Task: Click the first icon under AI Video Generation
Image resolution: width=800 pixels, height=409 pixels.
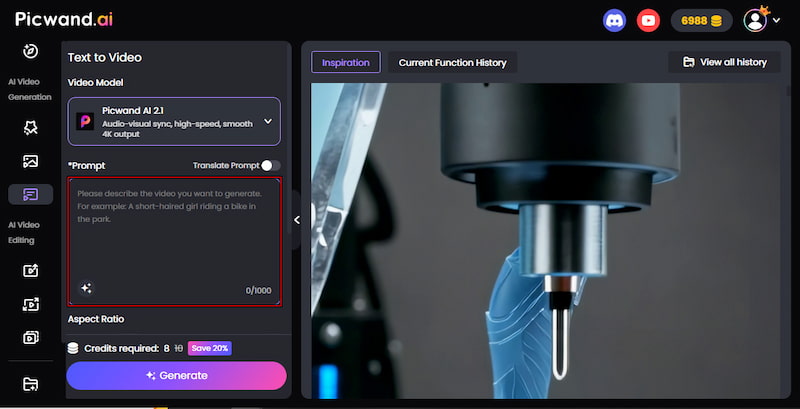Action: (30, 128)
